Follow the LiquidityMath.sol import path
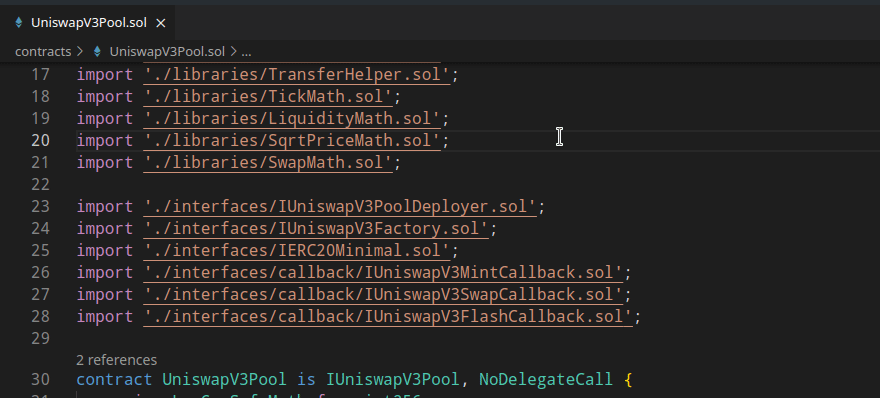Screen dimensions: 880x398 tap(292, 118)
